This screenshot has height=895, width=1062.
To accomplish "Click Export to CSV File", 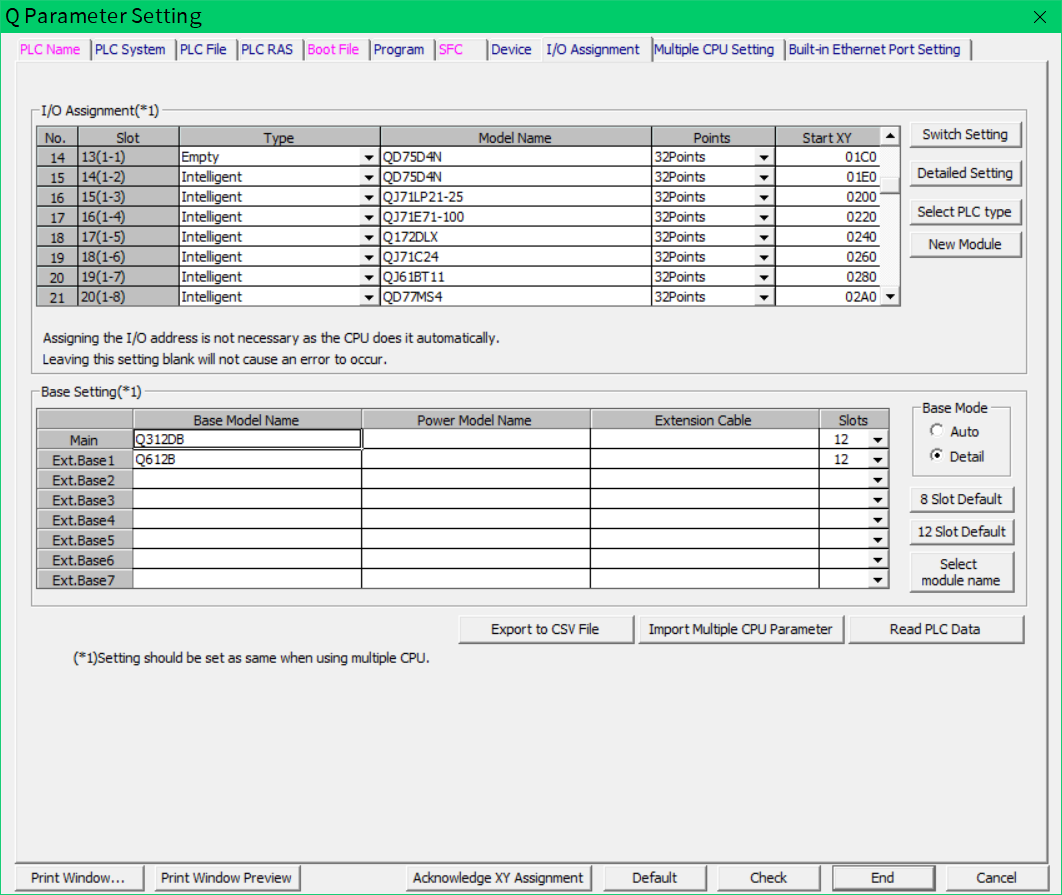I will (545, 629).
